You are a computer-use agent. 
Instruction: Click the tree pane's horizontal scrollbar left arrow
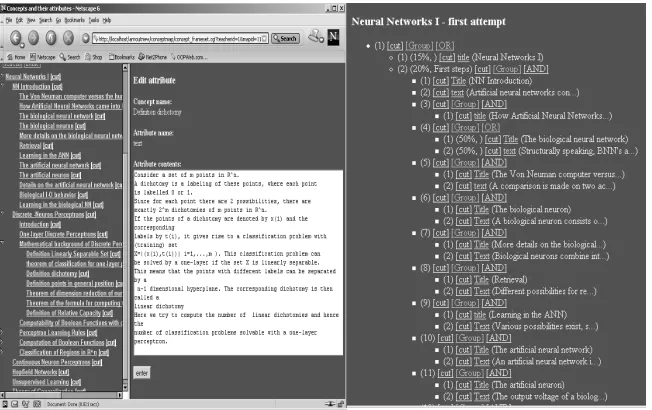coord(3,395)
